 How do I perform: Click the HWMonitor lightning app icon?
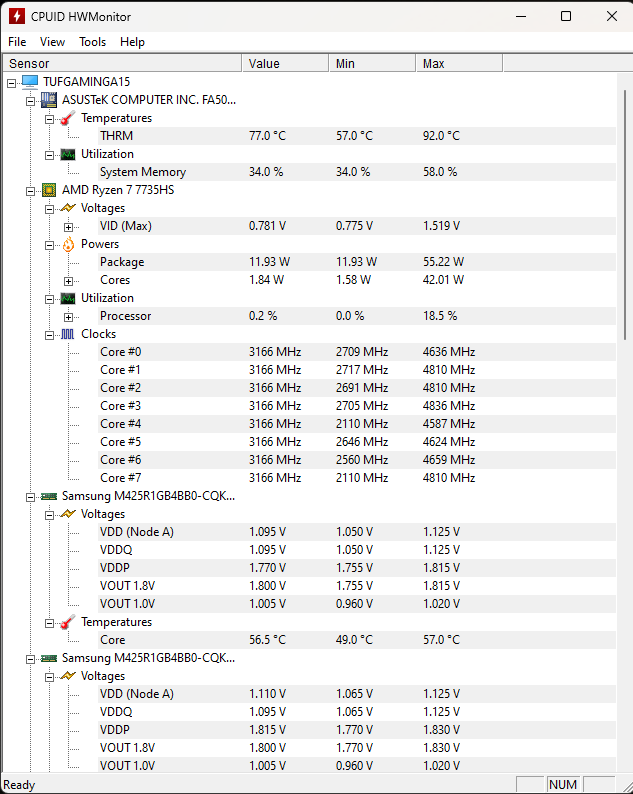coord(17,16)
